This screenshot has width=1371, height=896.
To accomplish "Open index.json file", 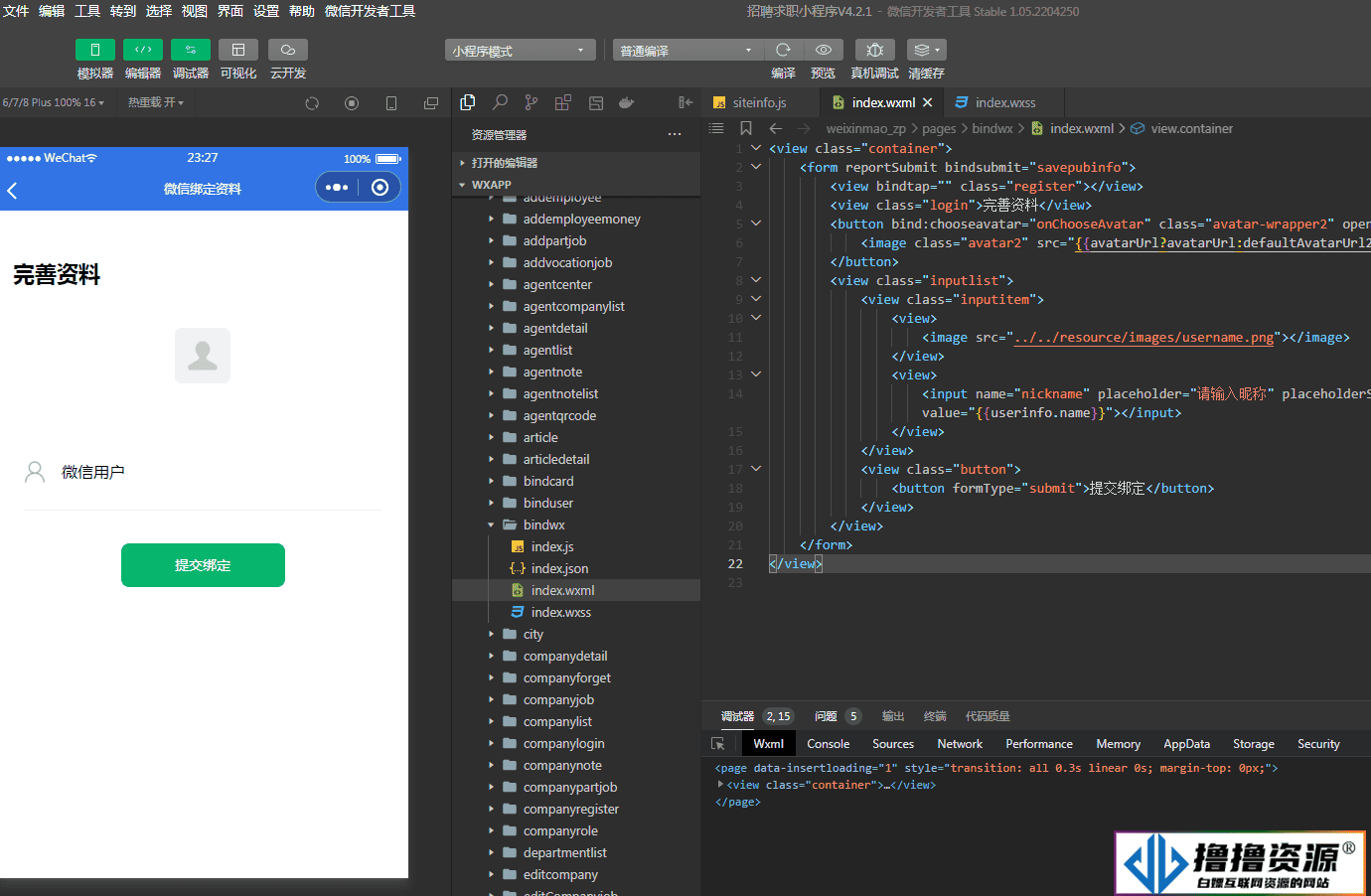I will point(576,568).
